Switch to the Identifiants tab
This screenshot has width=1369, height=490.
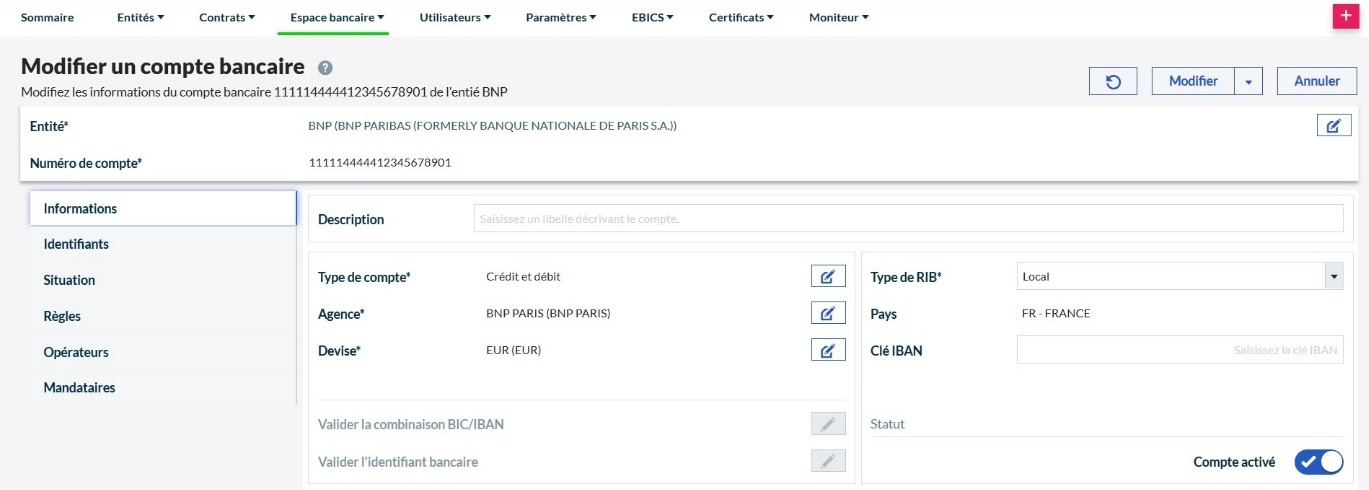(x=77, y=244)
